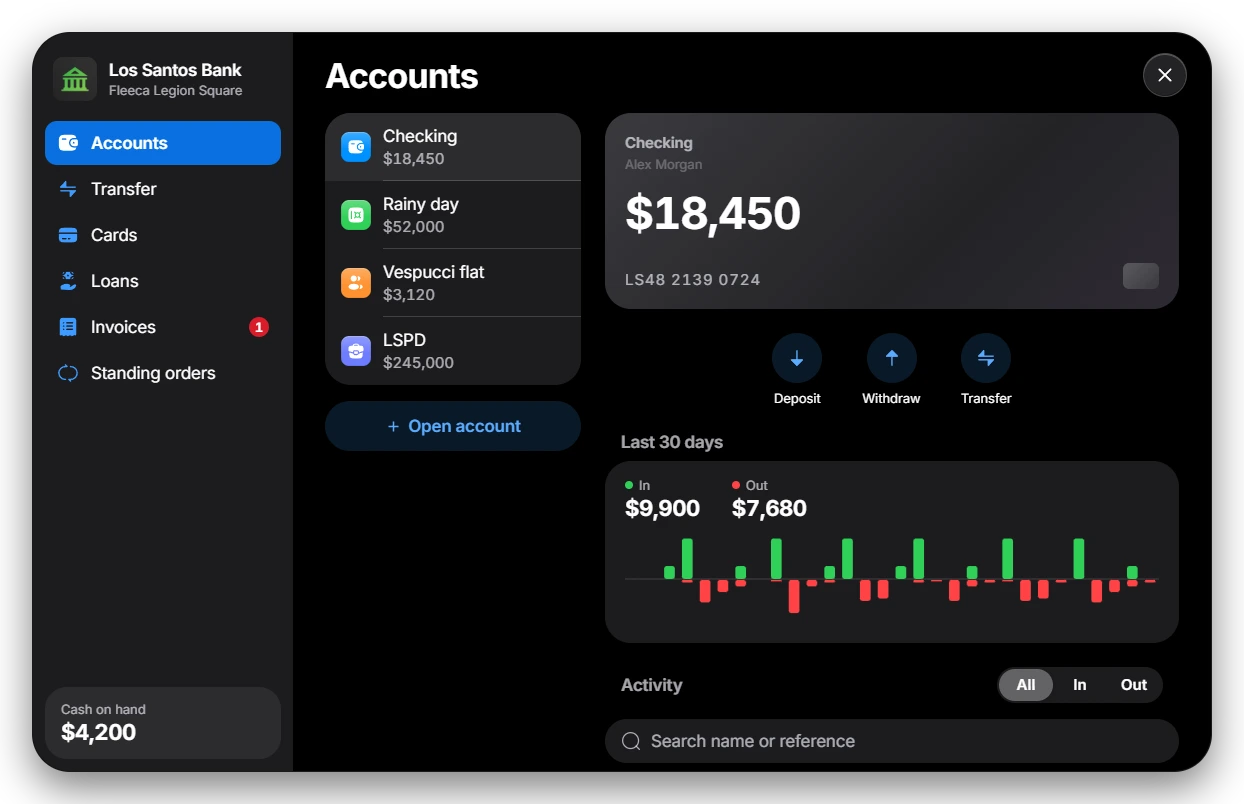1244x804 pixels.
Task: Click the Withdraw label text
Action: pyautogui.click(x=892, y=398)
